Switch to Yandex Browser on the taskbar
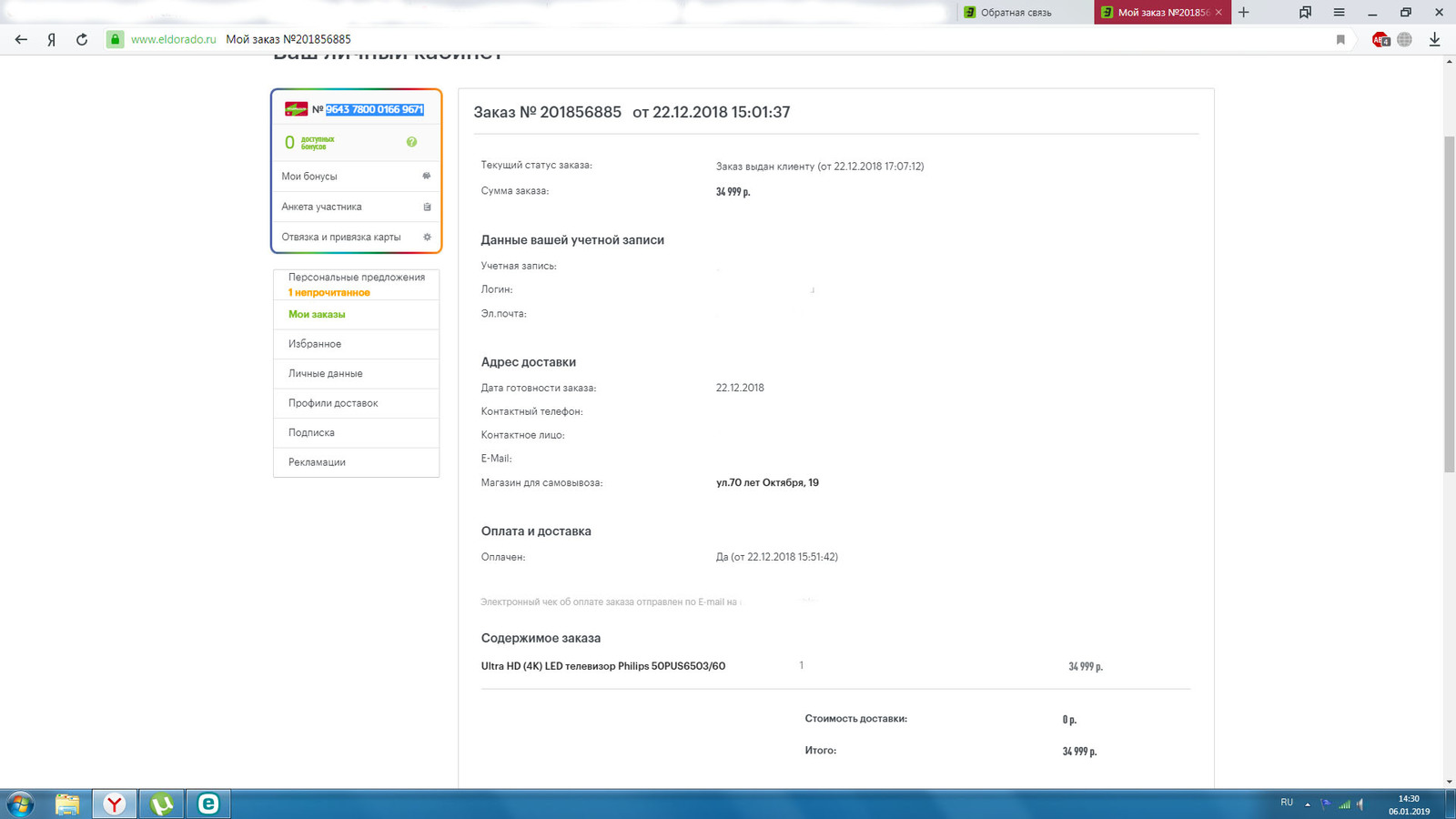Screen dimensions: 1456x819 [x=115, y=804]
